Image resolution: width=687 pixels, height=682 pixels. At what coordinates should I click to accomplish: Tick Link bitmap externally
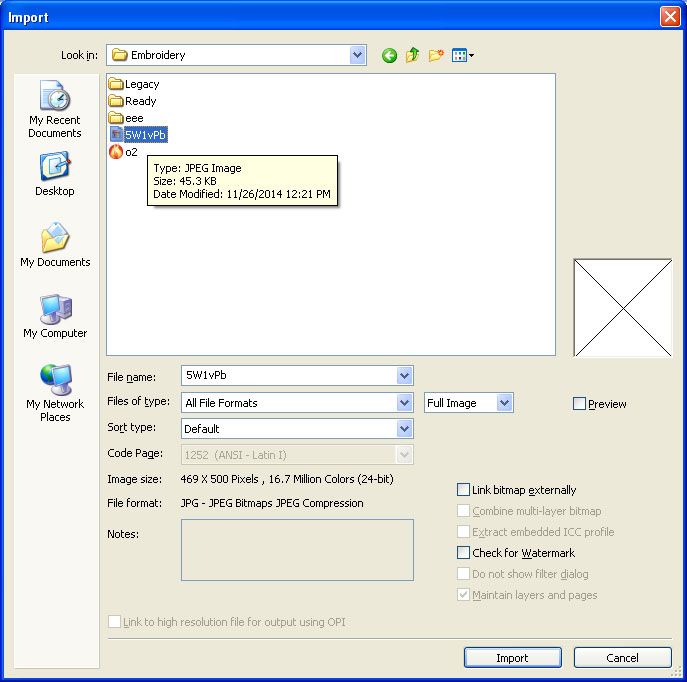pyautogui.click(x=463, y=489)
